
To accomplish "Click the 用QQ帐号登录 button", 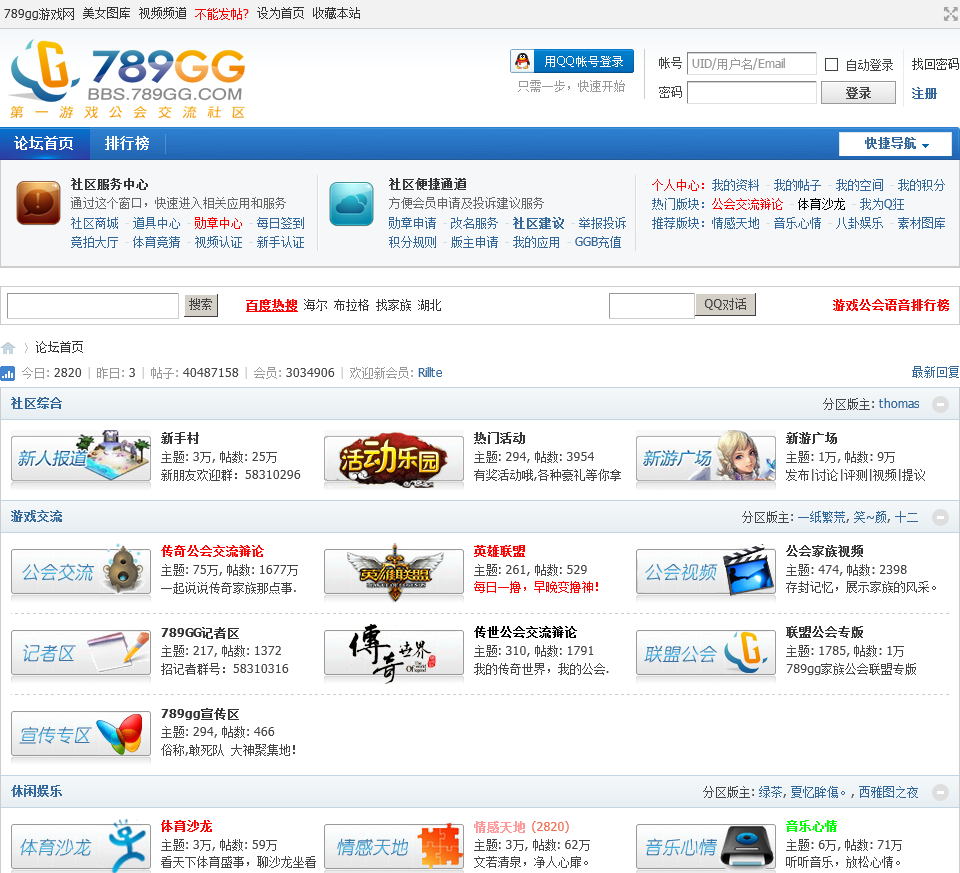I will 572,61.
